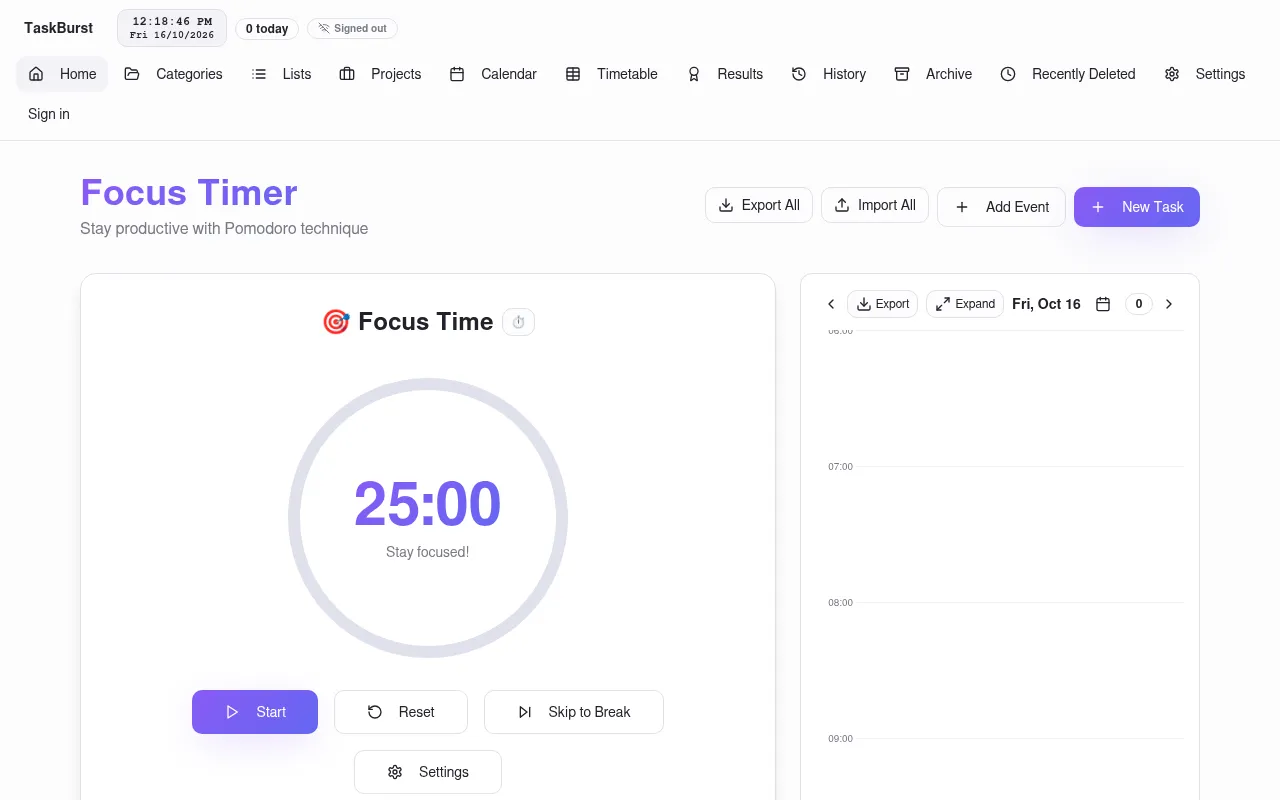The width and height of the screenshot is (1280, 800).
Task: Go to next day in schedule
Action: point(1169,304)
